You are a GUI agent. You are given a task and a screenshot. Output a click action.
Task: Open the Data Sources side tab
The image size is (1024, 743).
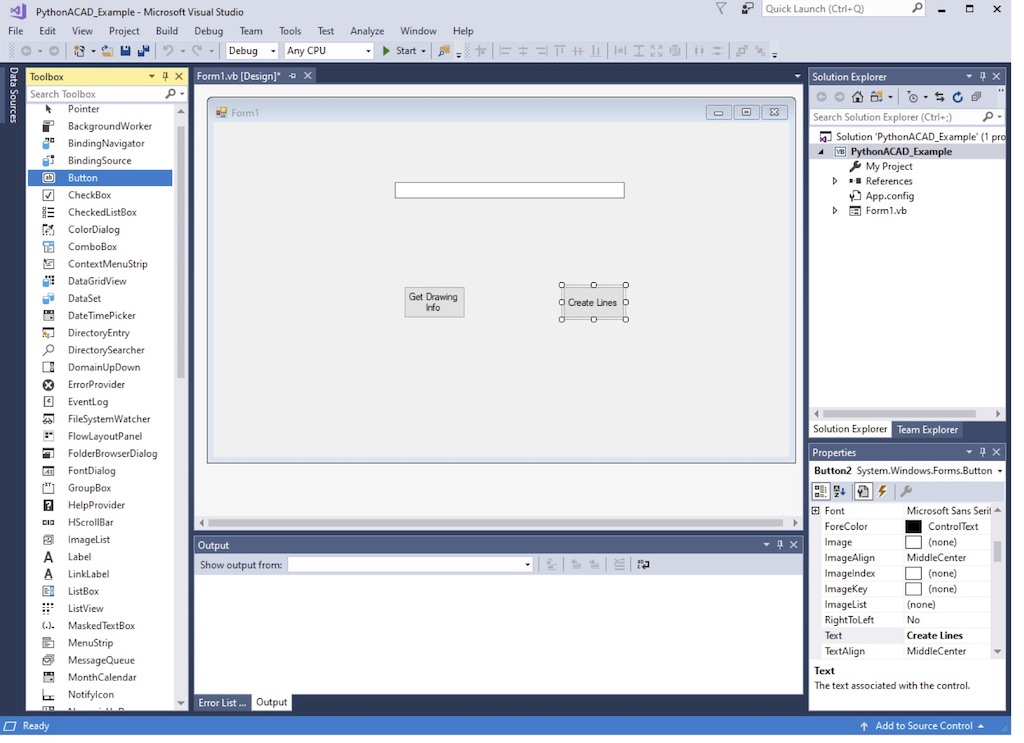tap(13, 95)
